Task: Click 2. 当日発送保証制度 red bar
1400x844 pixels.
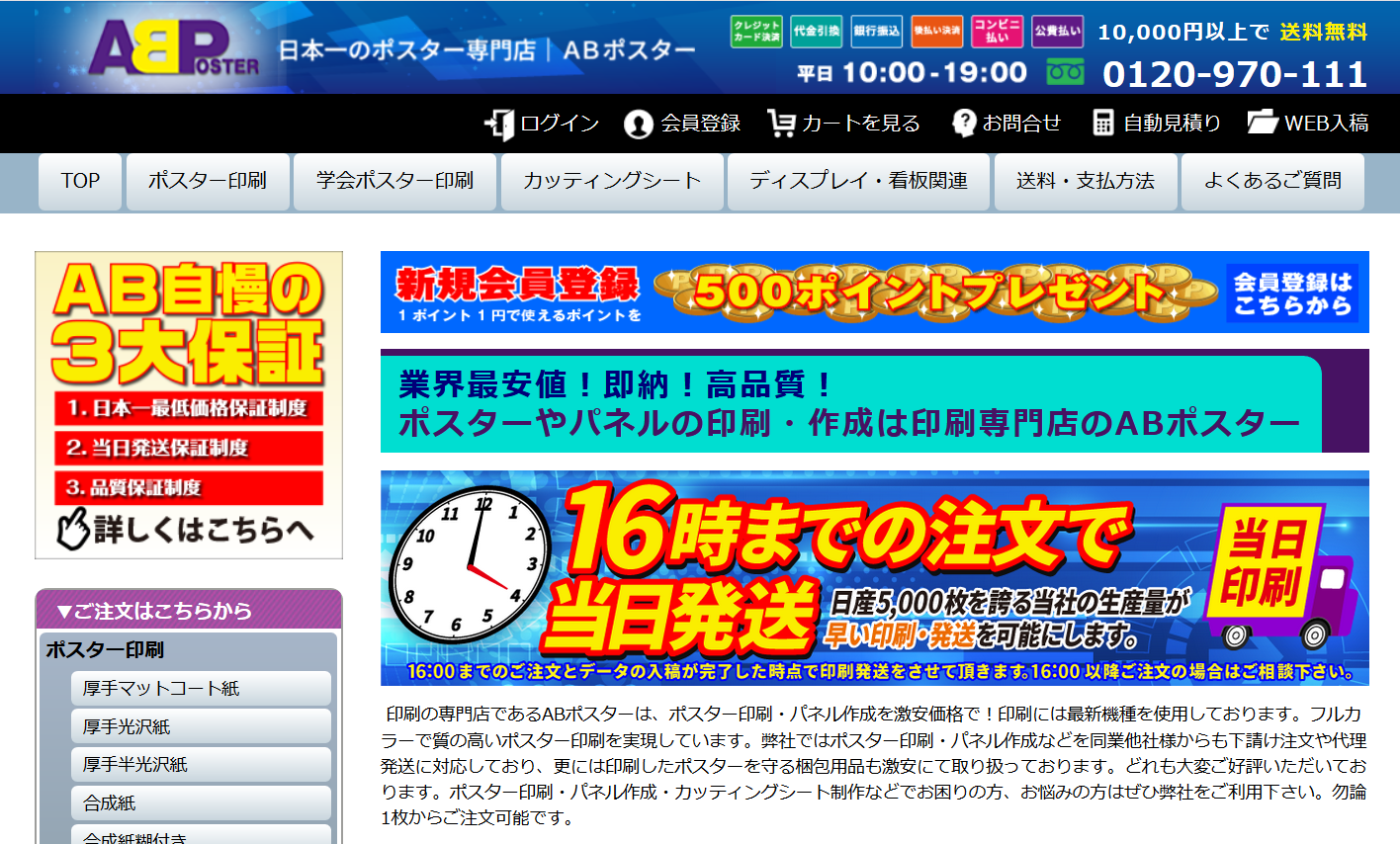Action: tap(188, 448)
